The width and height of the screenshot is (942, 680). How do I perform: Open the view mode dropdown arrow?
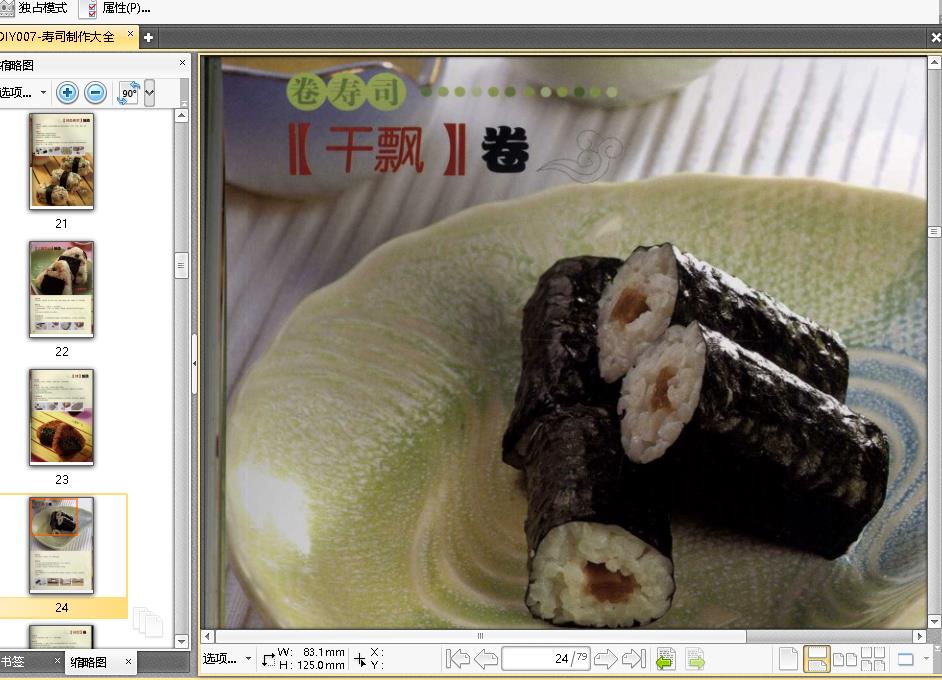926,659
